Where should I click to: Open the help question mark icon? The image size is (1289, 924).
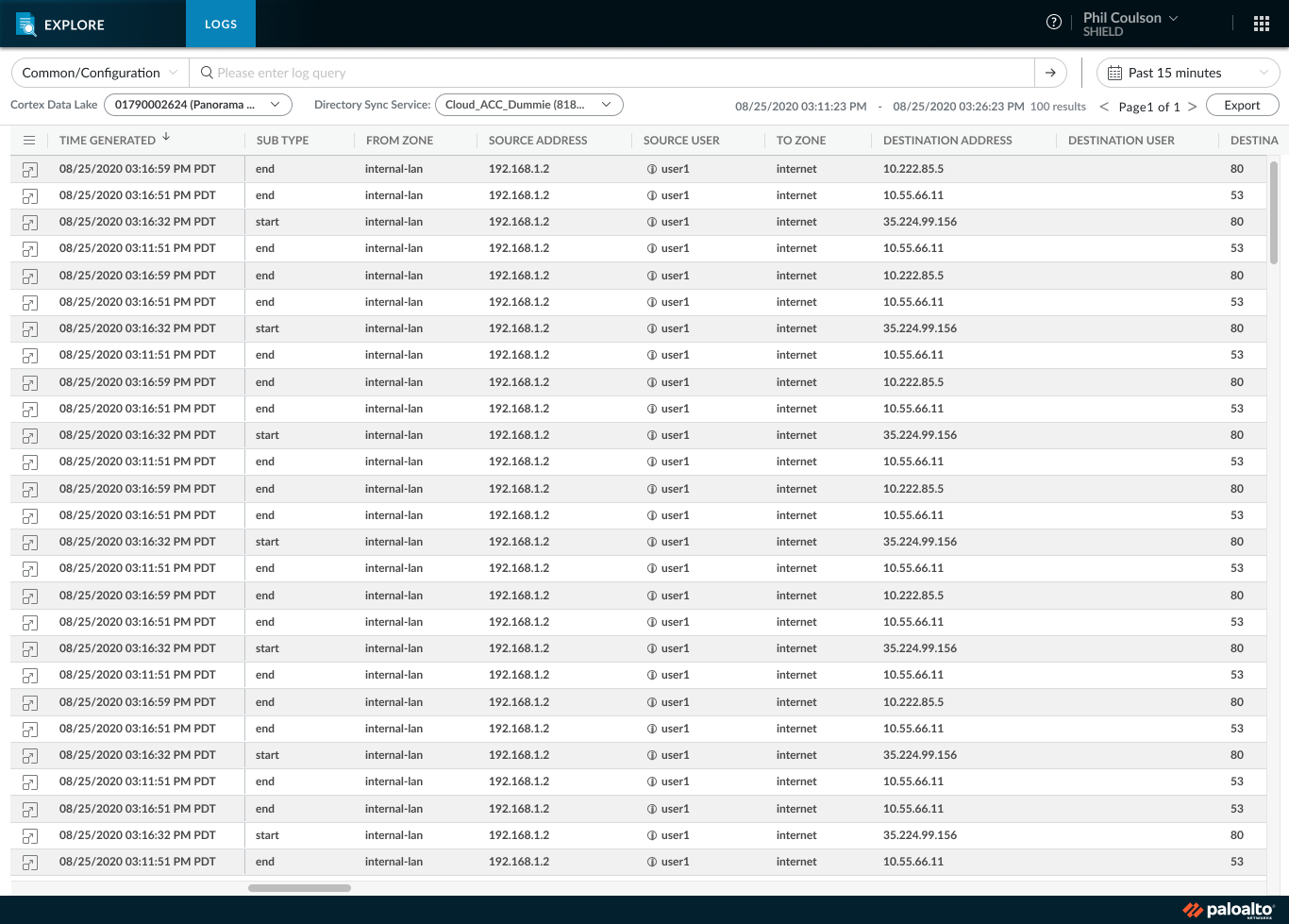pyautogui.click(x=1054, y=23)
